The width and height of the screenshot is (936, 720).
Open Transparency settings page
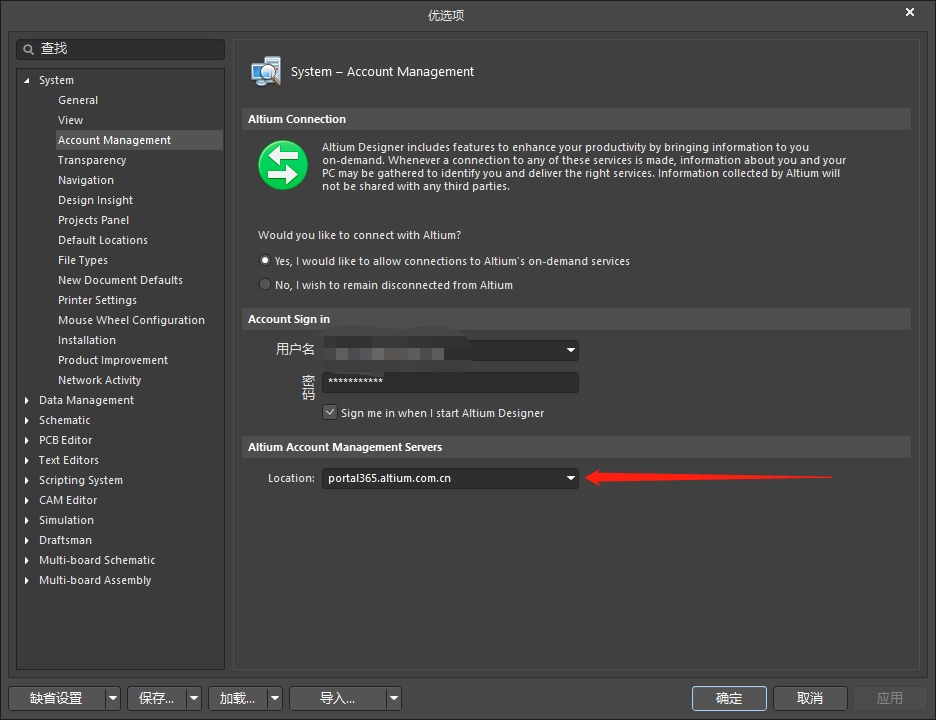[92, 160]
